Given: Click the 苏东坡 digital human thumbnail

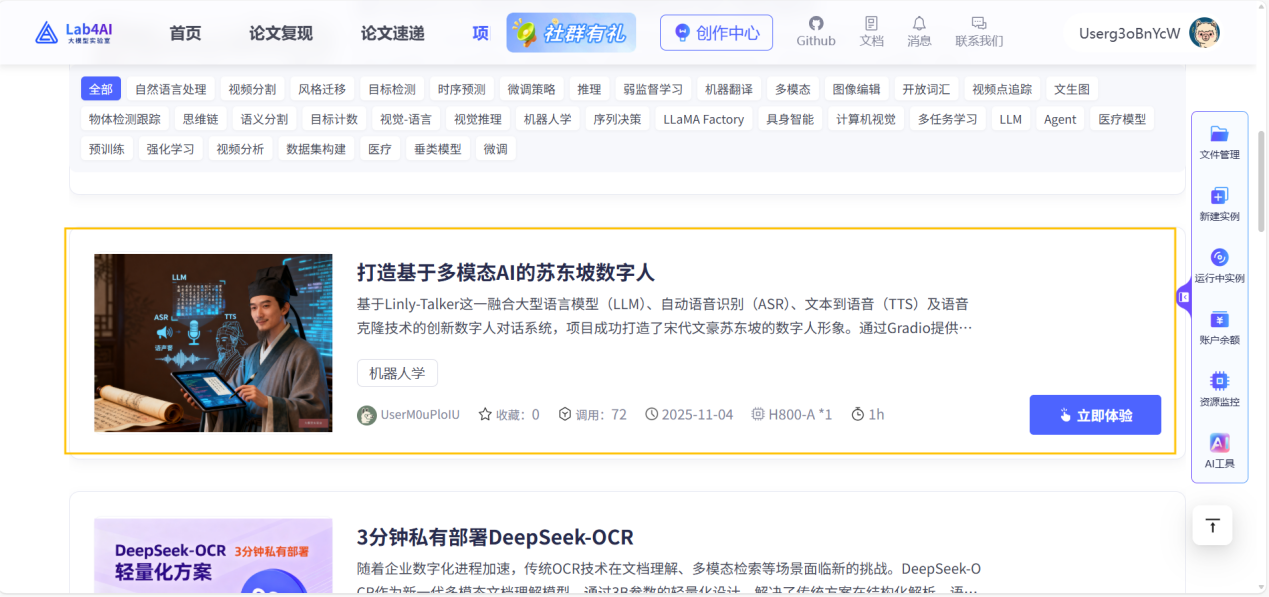Looking at the screenshot, I should click(213, 343).
